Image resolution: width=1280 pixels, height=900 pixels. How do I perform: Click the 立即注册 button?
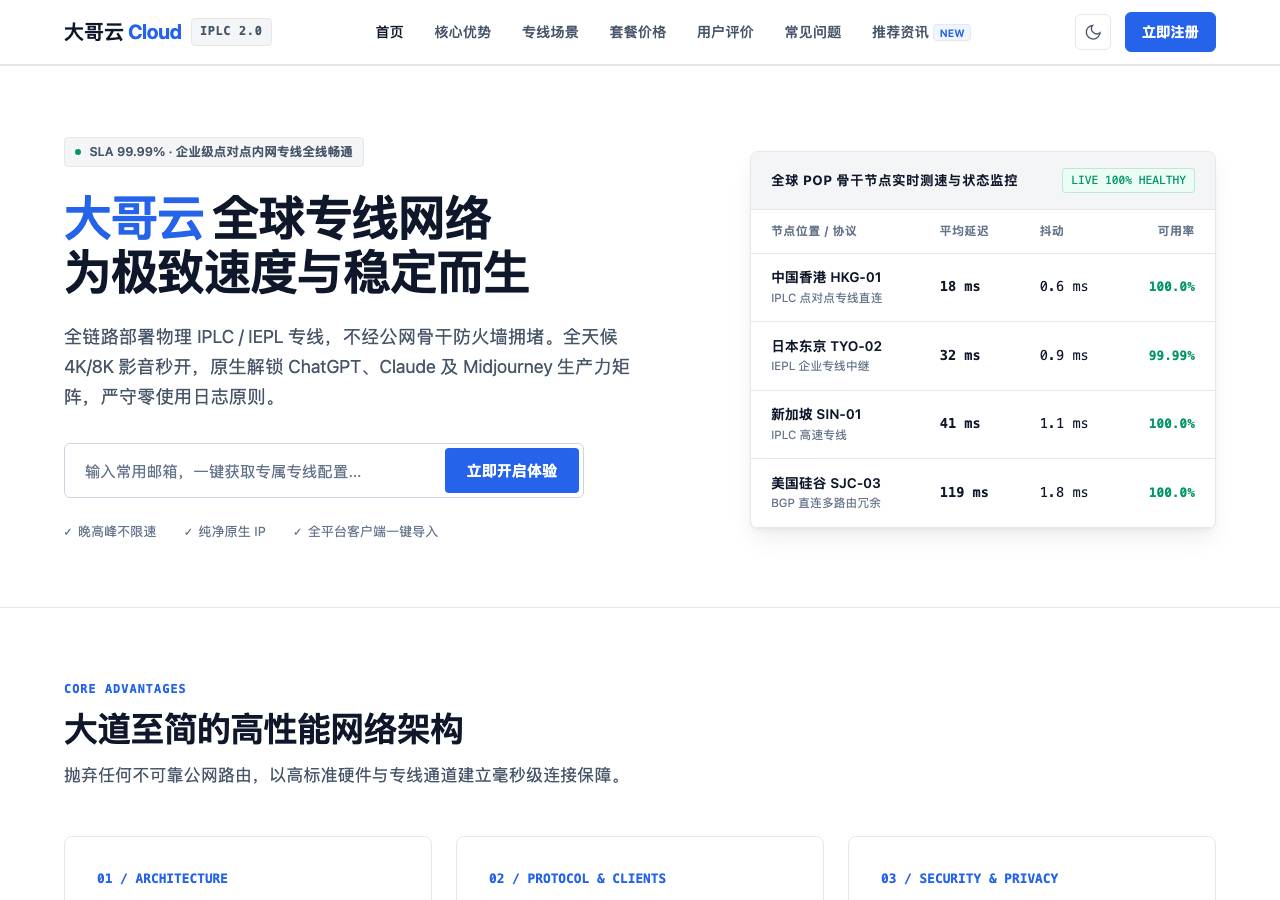point(1170,32)
